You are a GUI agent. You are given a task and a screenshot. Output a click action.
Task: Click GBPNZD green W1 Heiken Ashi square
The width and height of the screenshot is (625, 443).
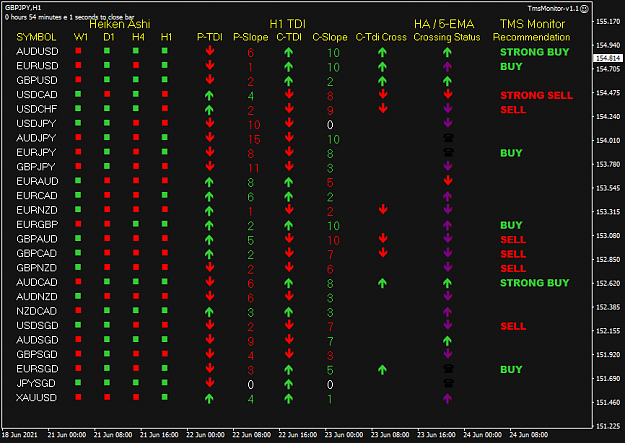click(x=78, y=267)
